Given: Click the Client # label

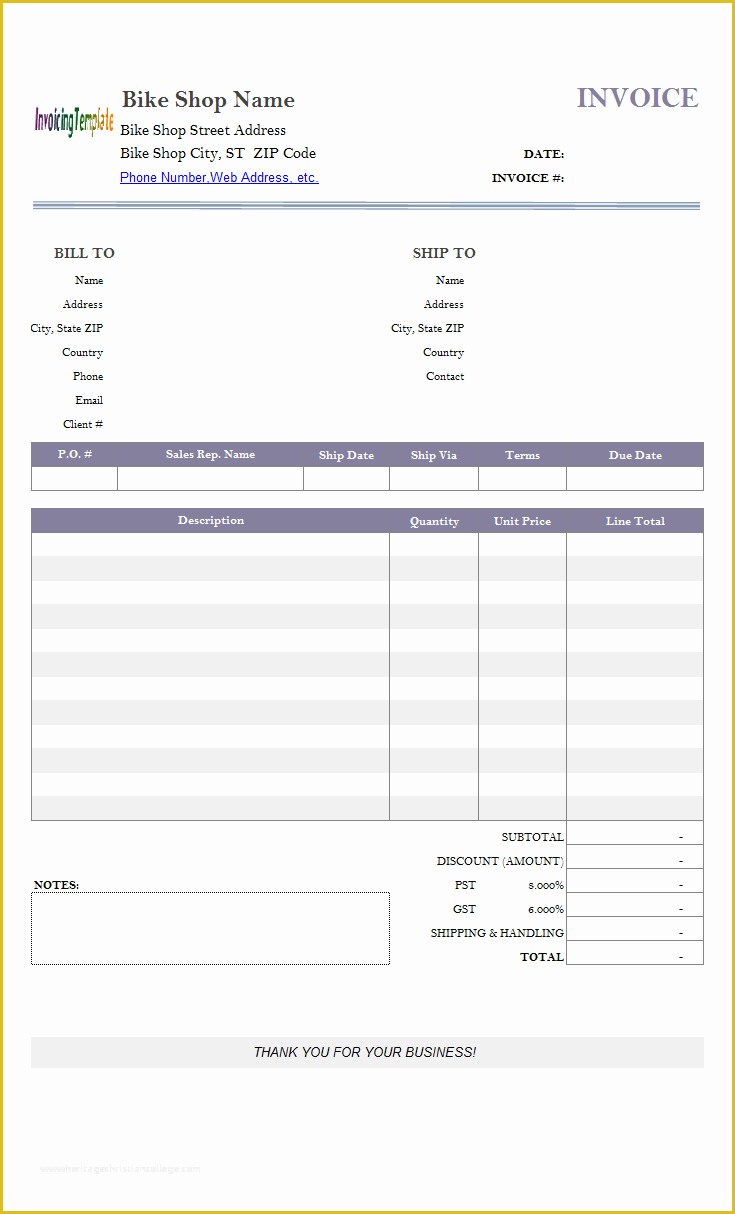Looking at the screenshot, I should coord(83,425).
